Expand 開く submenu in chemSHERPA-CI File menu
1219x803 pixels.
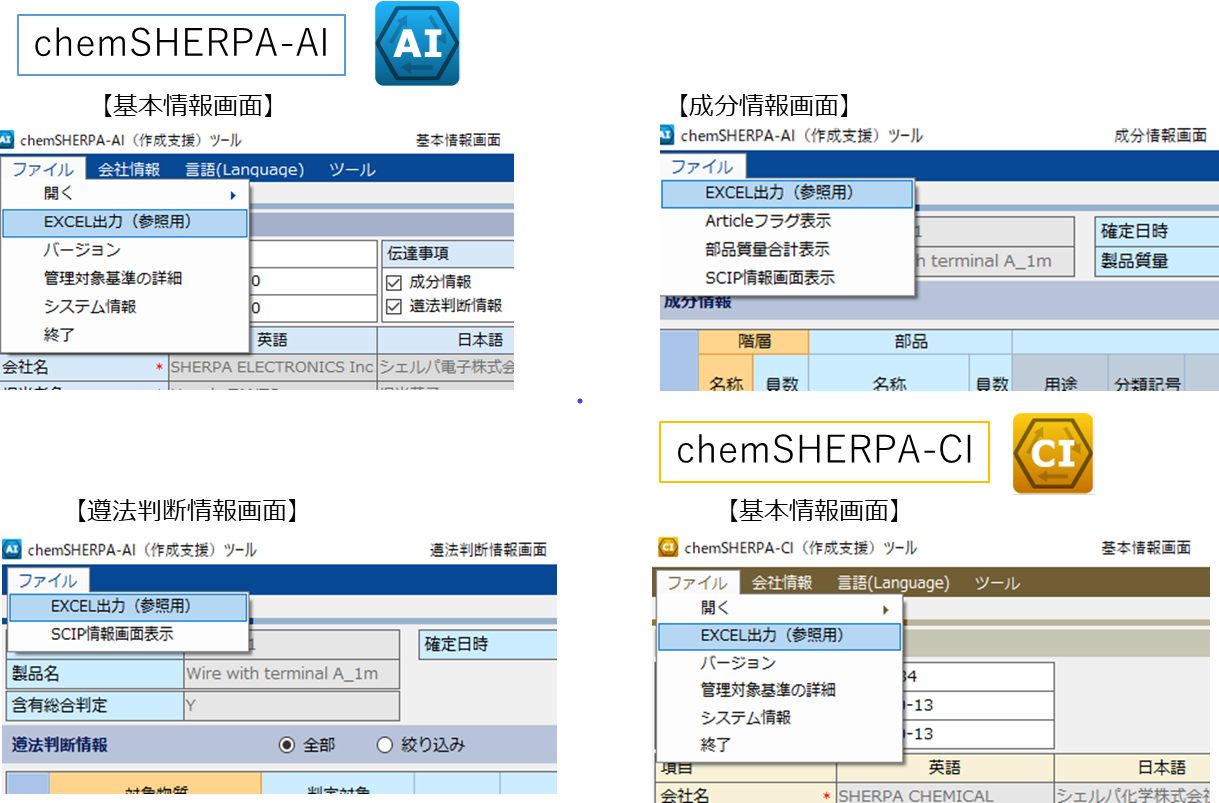780,608
